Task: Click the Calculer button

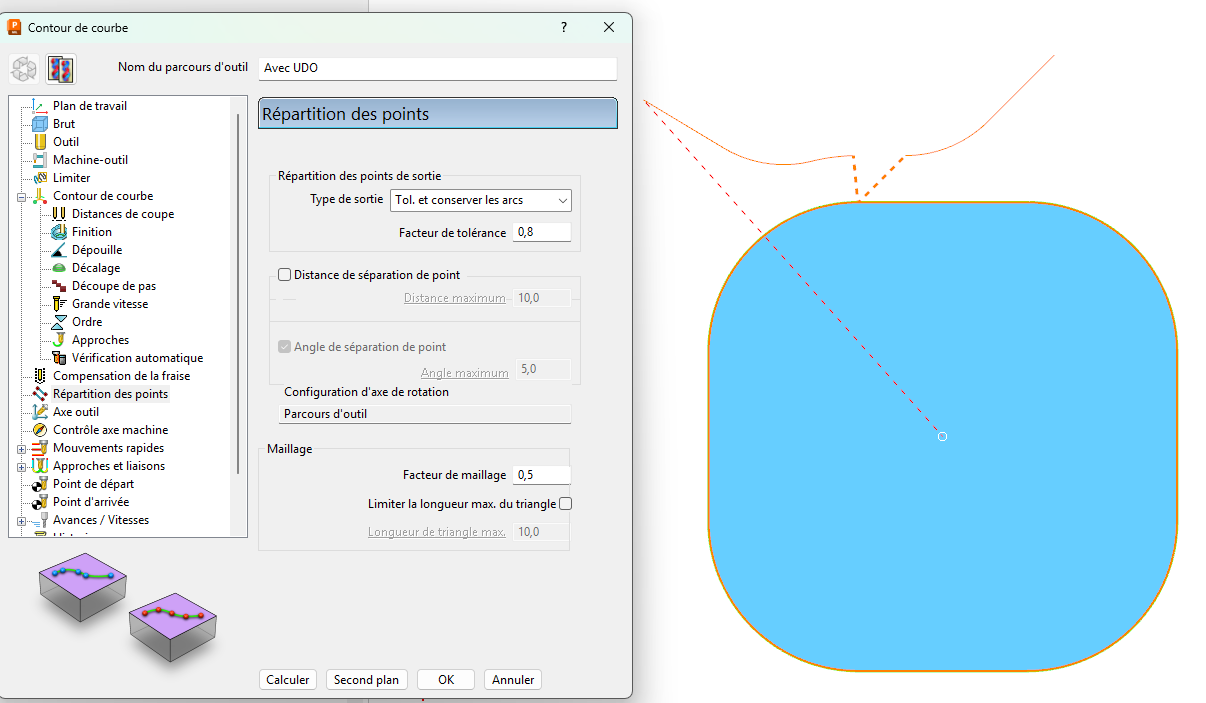Action: 288,680
